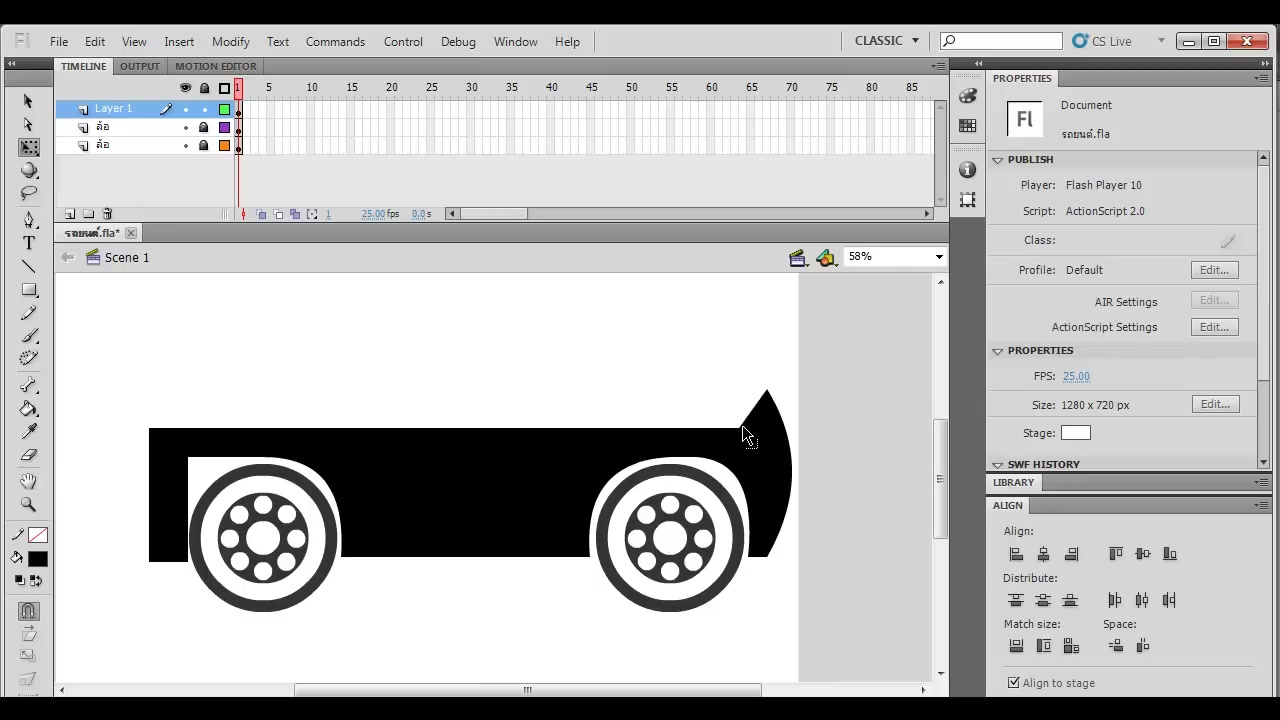This screenshot has height=720, width=1280.
Task: Expand the SWF HISTORY section
Action: pos(997,465)
